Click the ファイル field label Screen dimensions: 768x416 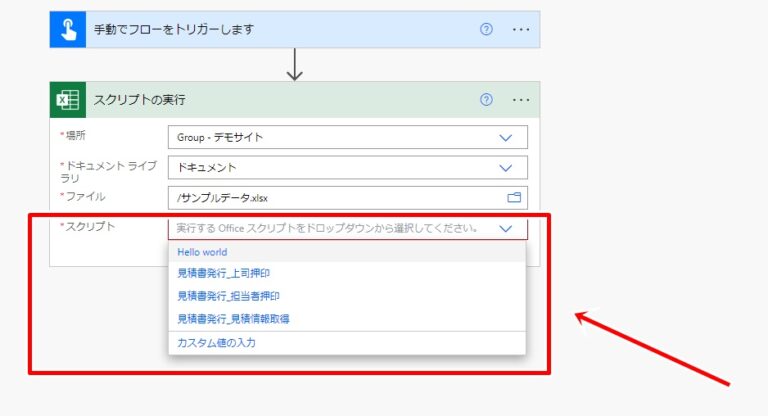tap(83, 196)
